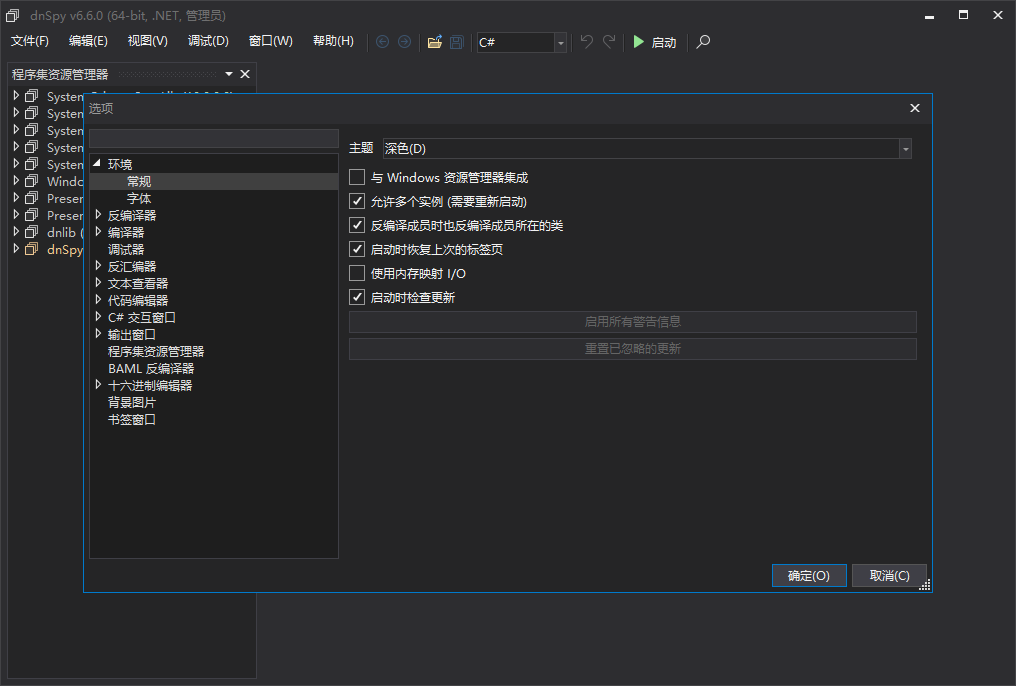Expand the 文本查看器 tree node
This screenshot has width=1016, height=686.
(98, 282)
